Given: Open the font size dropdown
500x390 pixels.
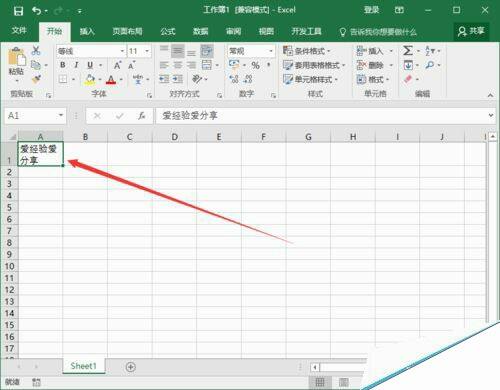Looking at the screenshot, I should click(147, 51).
